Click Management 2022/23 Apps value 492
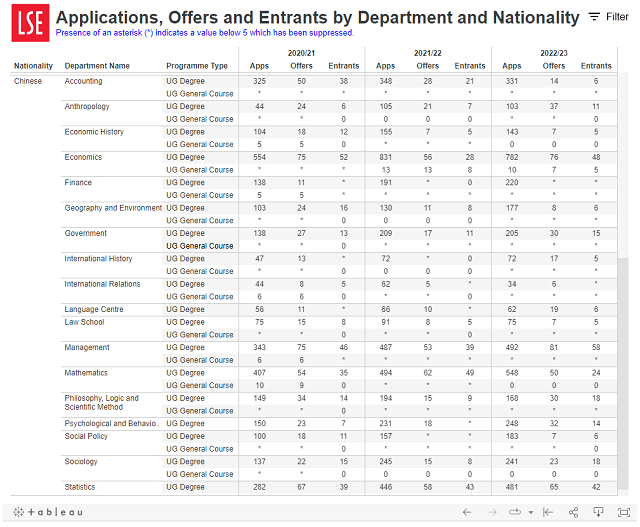This screenshot has width=640, height=527. click(x=512, y=347)
